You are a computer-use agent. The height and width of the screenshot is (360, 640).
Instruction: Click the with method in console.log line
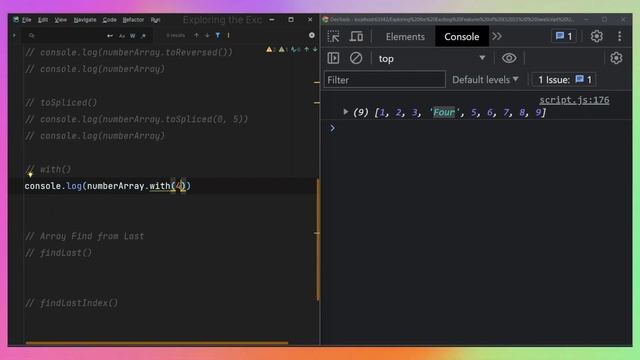click(160, 186)
